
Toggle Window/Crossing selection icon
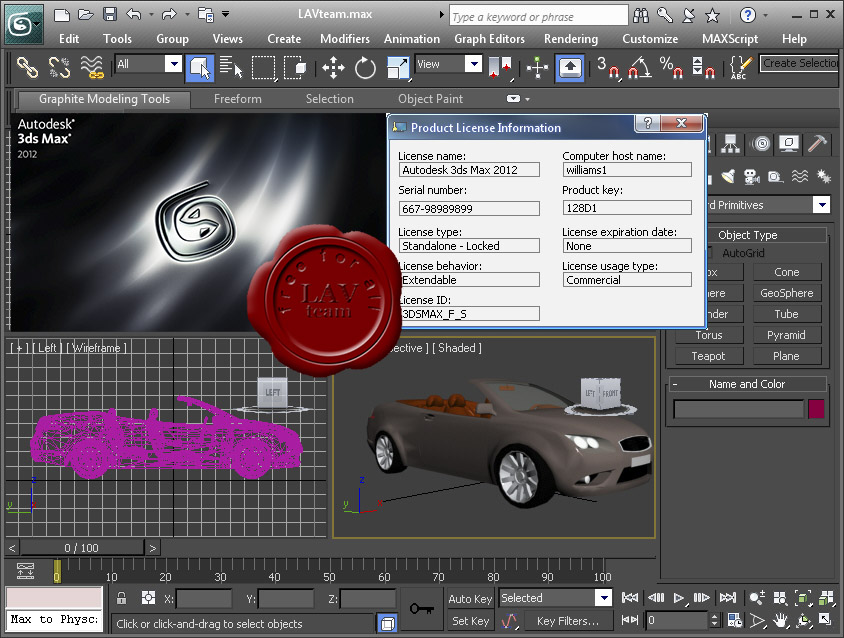tap(295, 68)
